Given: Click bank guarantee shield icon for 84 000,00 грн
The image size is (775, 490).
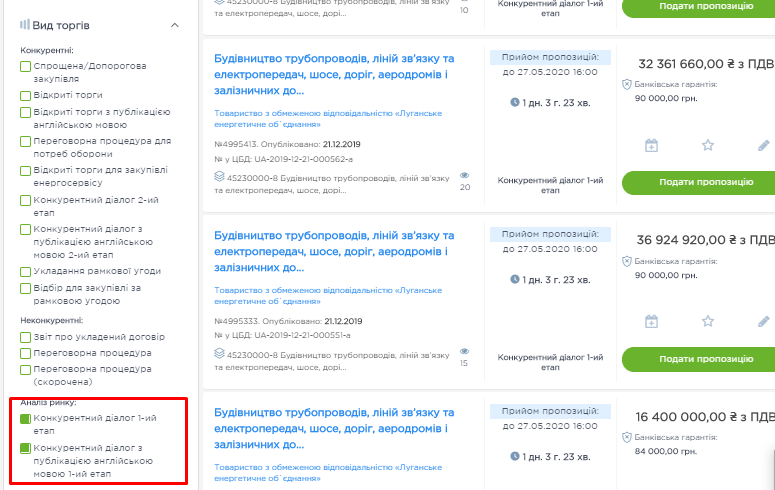Looking at the screenshot, I should point(627,438).
